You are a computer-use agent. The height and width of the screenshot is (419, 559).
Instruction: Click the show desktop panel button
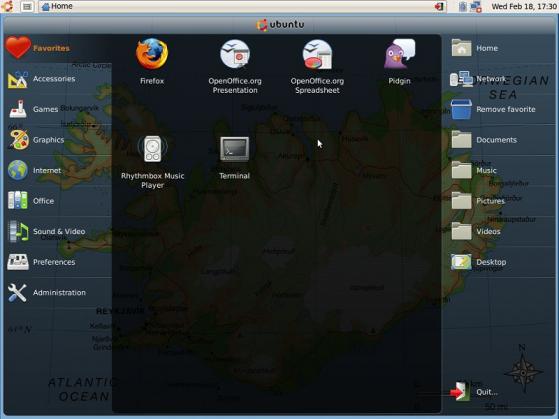pyautogui.click(x=27, y=6)
